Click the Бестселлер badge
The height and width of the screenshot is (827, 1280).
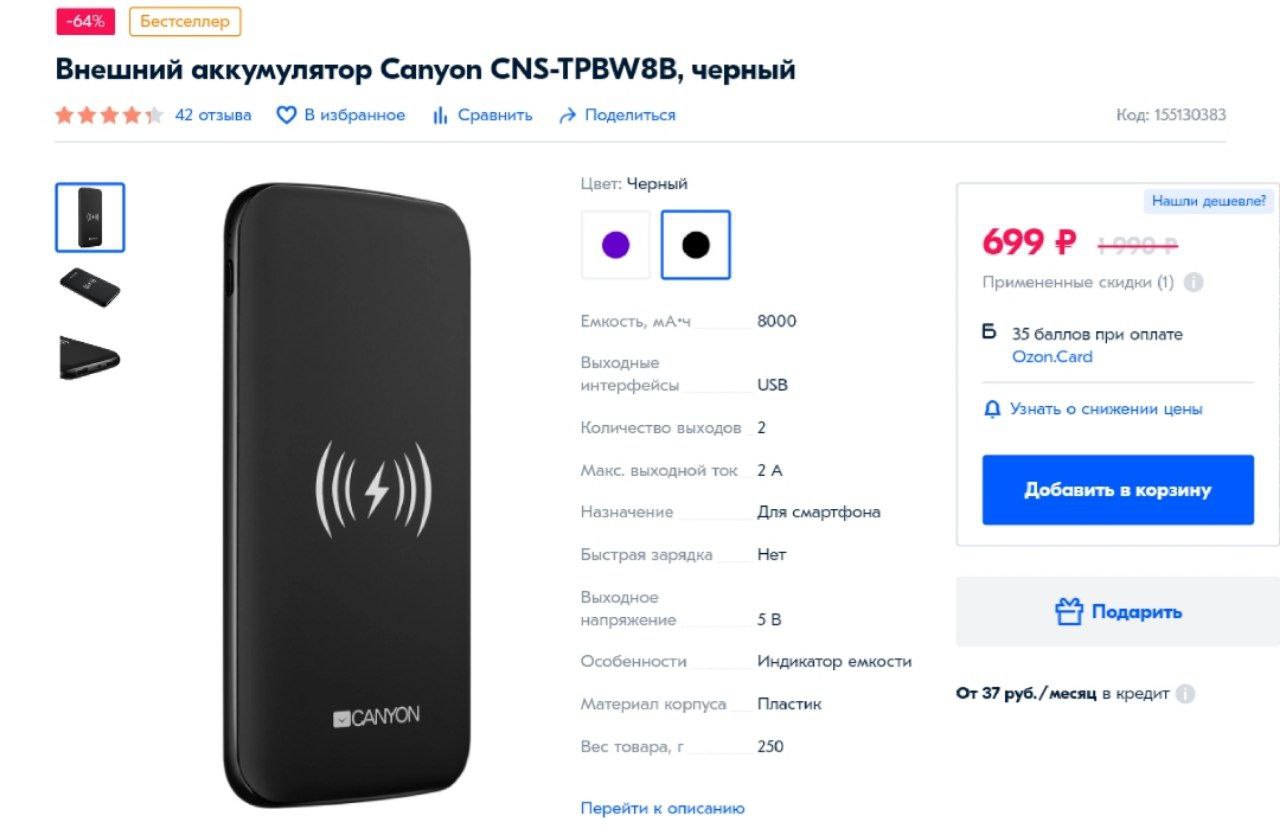pyautogui.click(x=185, y=21)
